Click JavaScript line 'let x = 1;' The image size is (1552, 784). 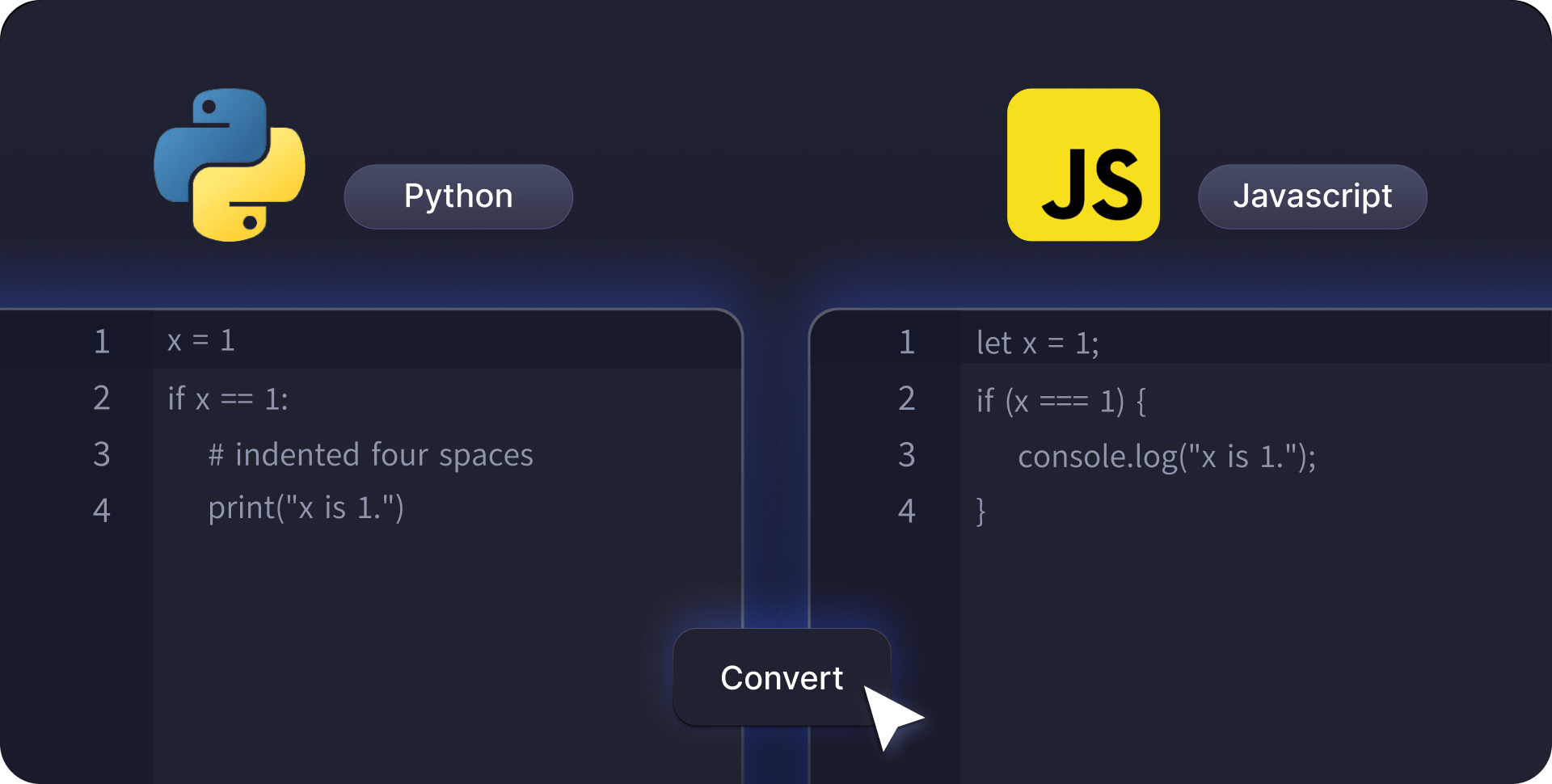pyautogui.click(x=1037, y=343)
